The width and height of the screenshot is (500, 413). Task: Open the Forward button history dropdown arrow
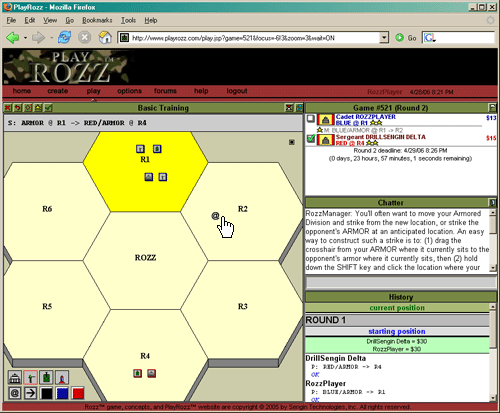tap(51, 38)
